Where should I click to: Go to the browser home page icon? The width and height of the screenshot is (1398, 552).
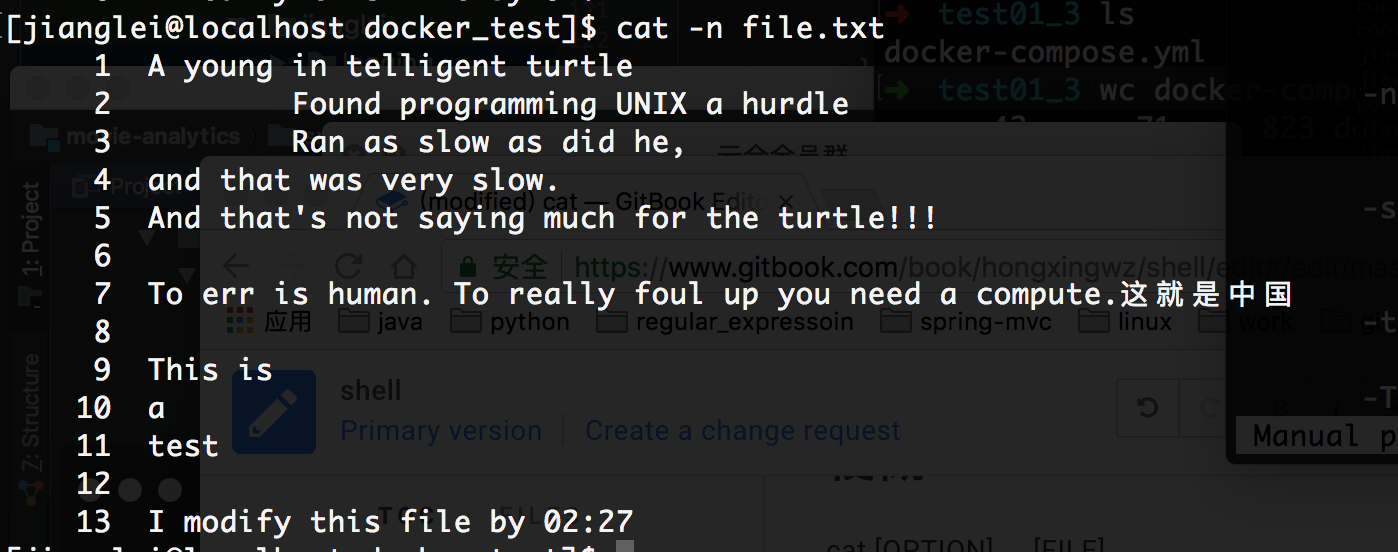403,267
